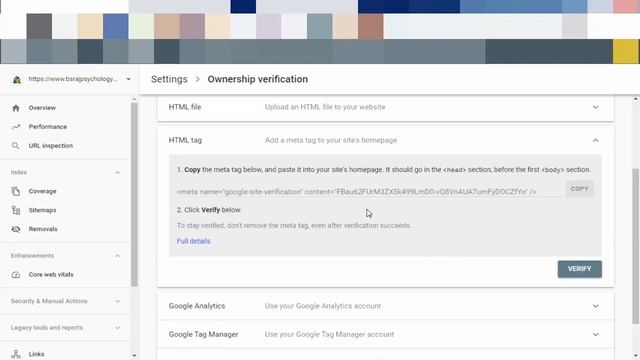Click the VERIFY button
The width and height of the screenshot is (640, 360).
[x=580, y=269]
